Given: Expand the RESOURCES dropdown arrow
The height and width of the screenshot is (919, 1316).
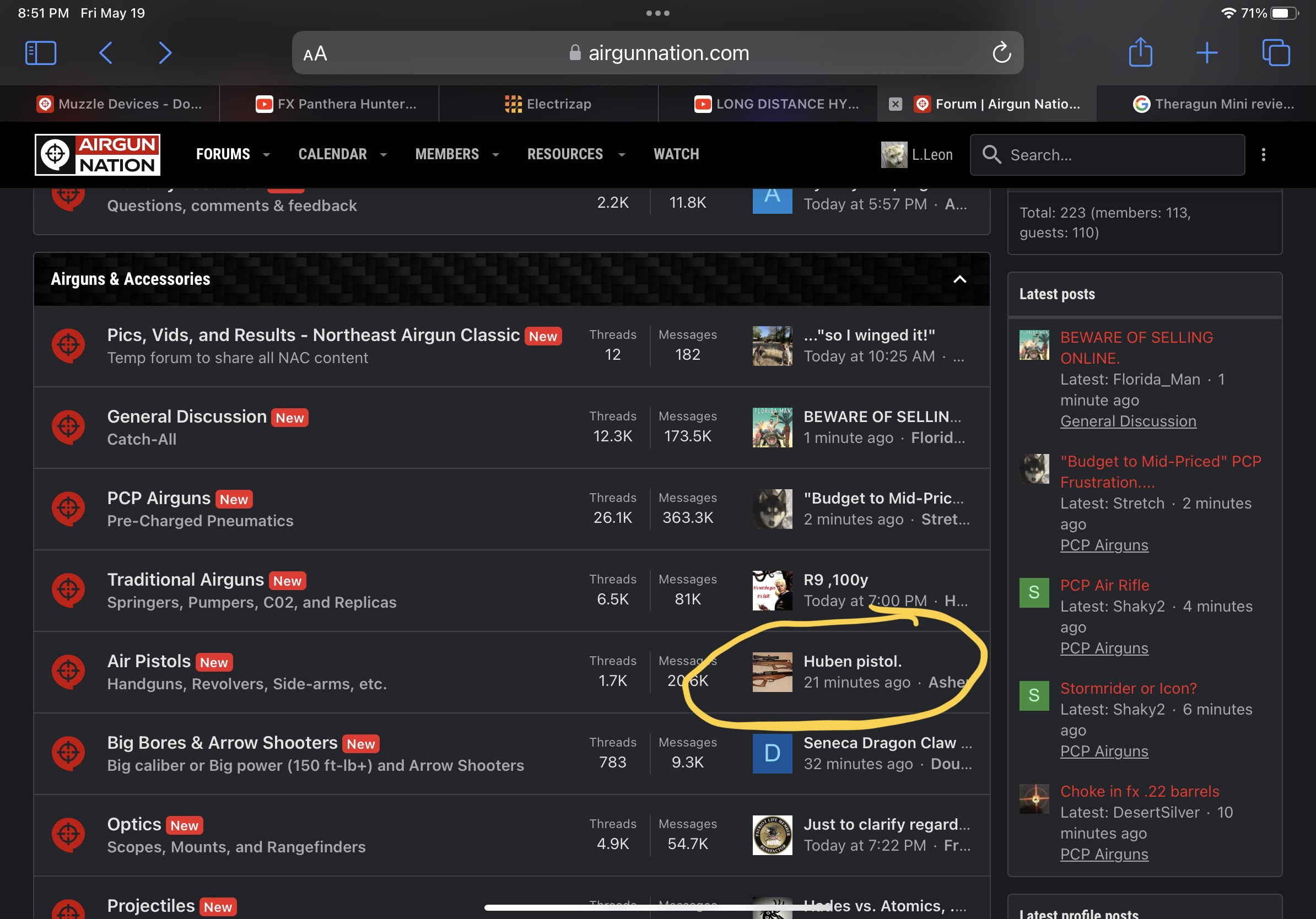Looking at the screenshot, I should 622,155.
